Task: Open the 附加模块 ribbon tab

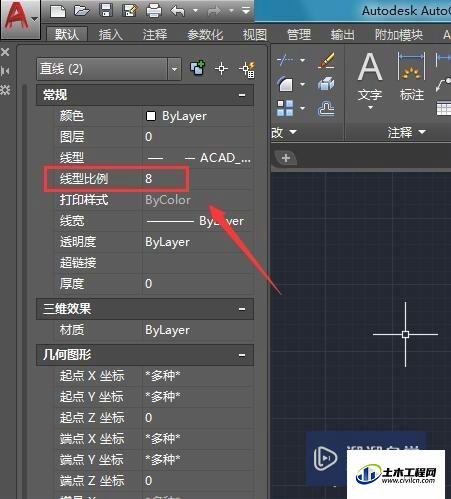Action: point(399,34)
